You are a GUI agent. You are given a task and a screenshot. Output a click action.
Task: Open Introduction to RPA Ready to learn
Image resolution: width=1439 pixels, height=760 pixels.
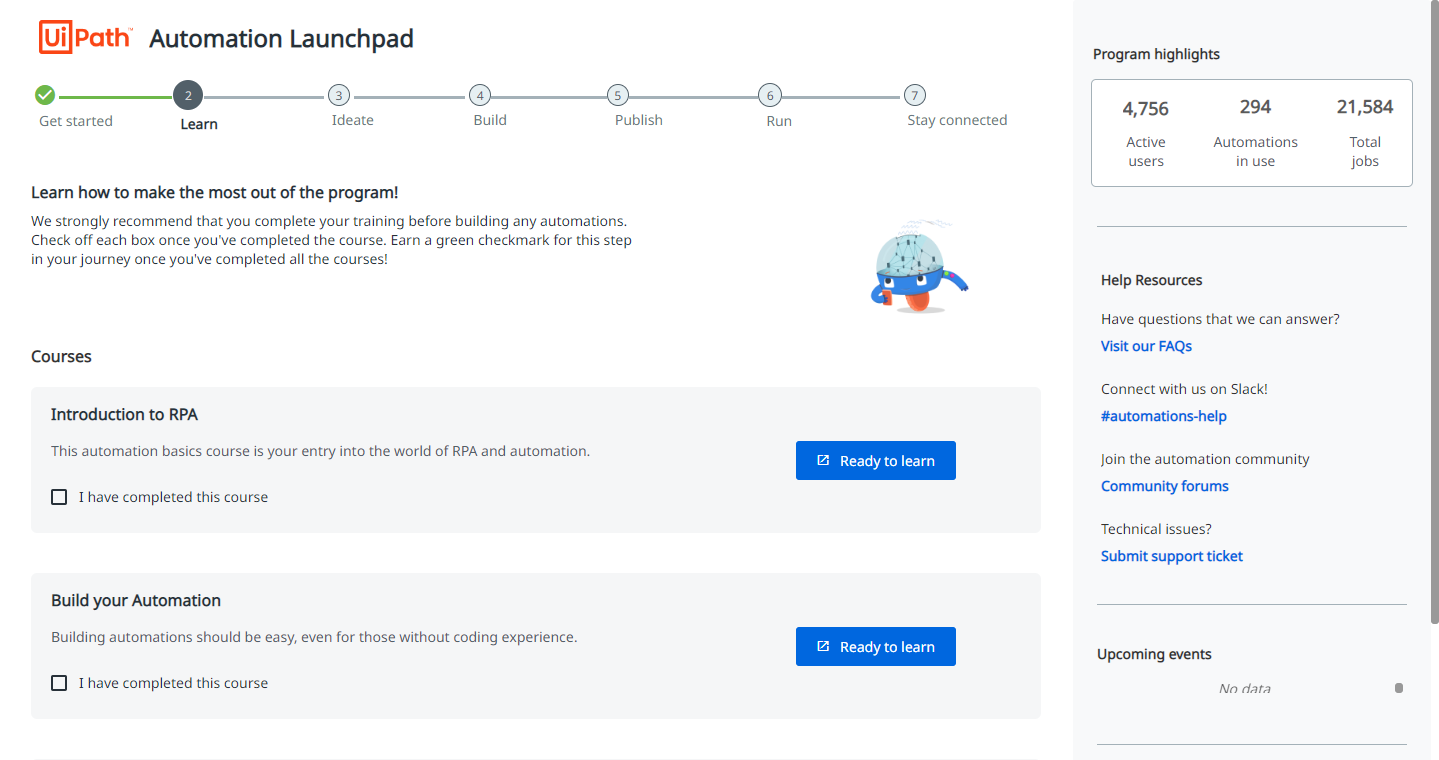[875, 461]
